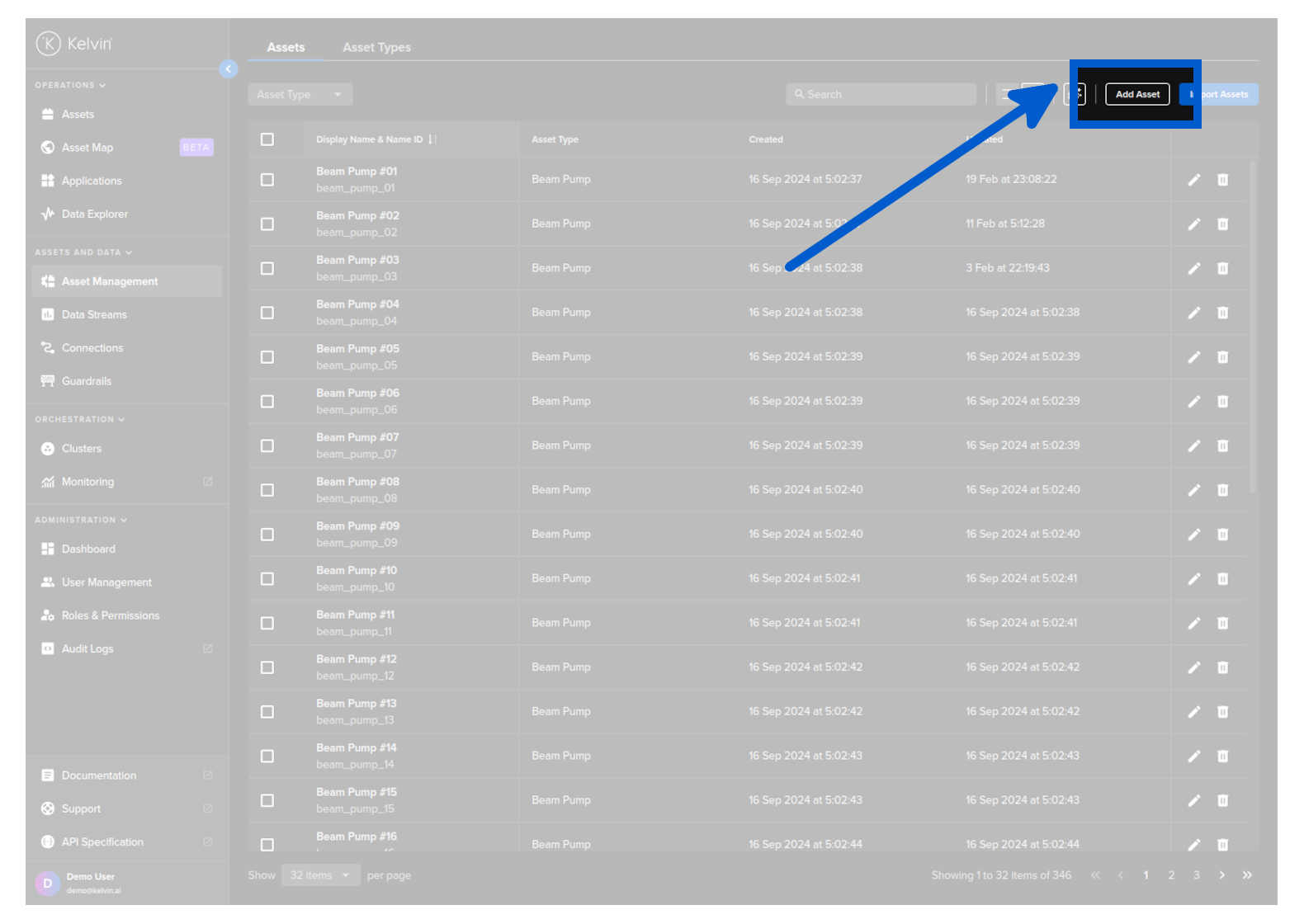Collapse sidebar with the chevron arrow button
1304x924 pixels.
(229, 69)
